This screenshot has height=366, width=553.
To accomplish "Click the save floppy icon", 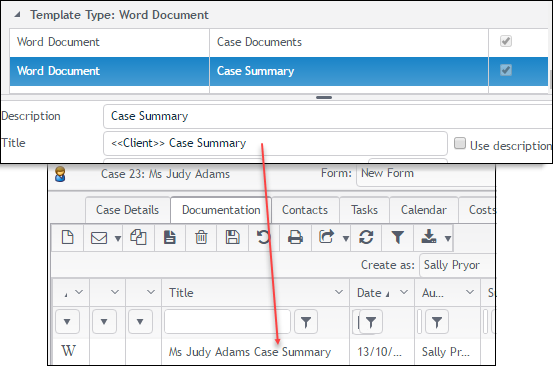I will [232, 237].
